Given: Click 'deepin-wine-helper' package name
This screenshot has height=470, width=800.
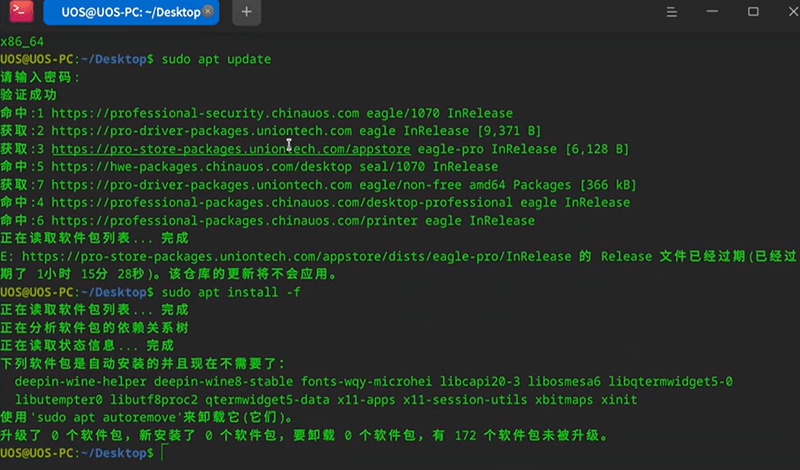Looking at the screenshot, I should pyautogui.click(x=81, y=382).
